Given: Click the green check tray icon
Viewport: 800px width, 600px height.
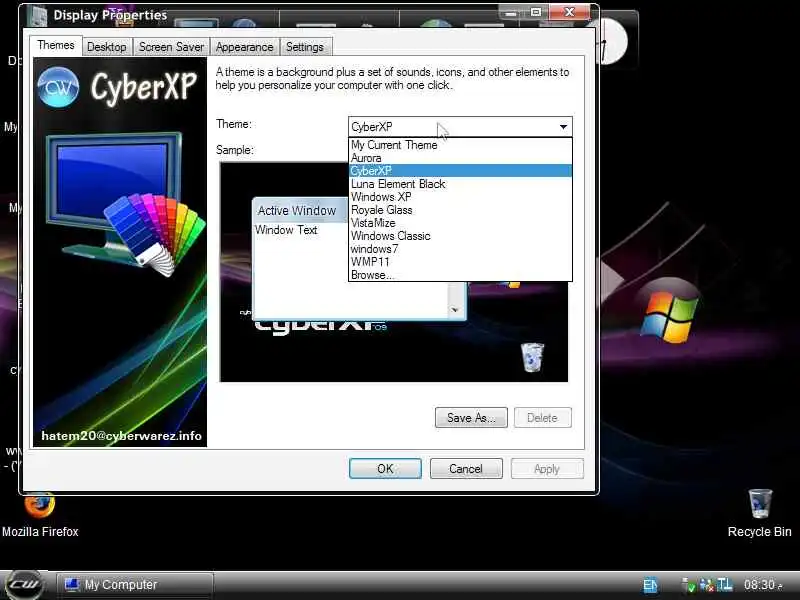Looking at the screenshot, I should tap(688, 585).
